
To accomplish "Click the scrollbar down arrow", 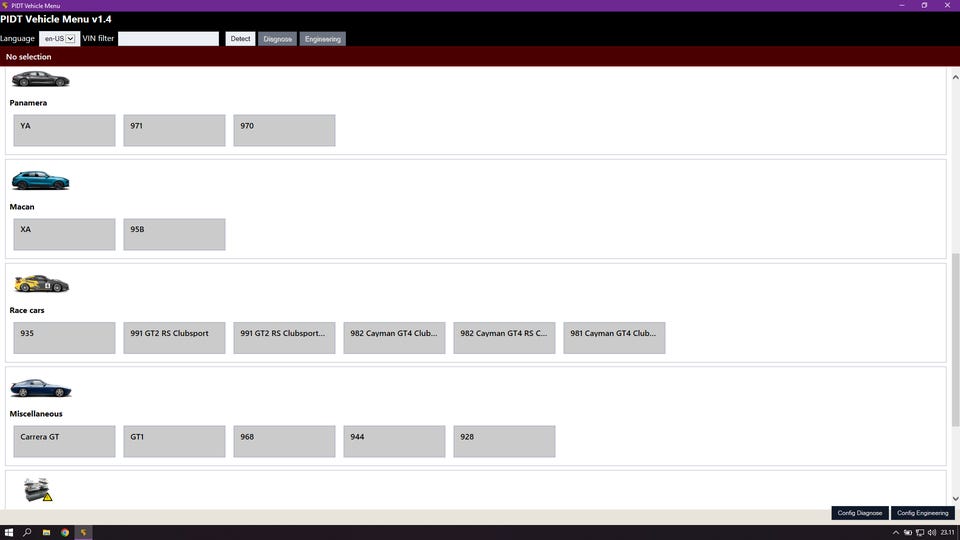I will 955,499.
